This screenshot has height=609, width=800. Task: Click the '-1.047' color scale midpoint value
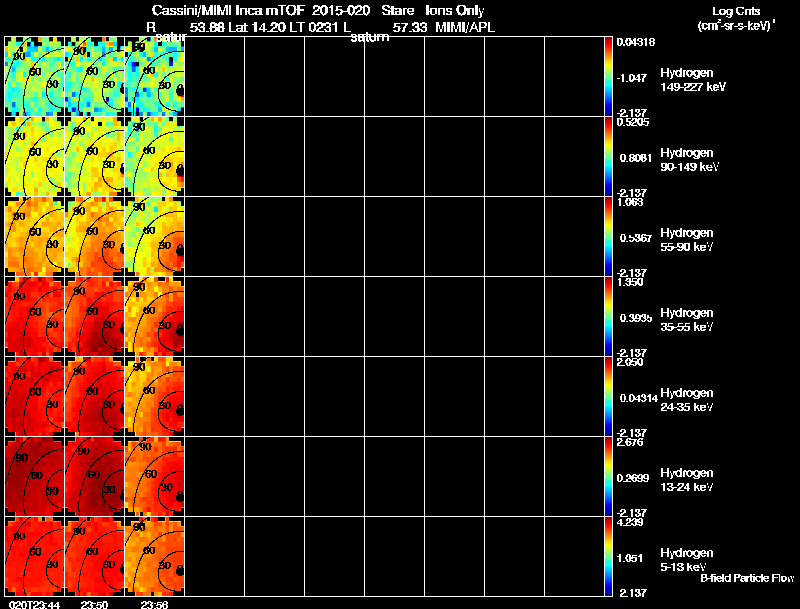(632, 78)
